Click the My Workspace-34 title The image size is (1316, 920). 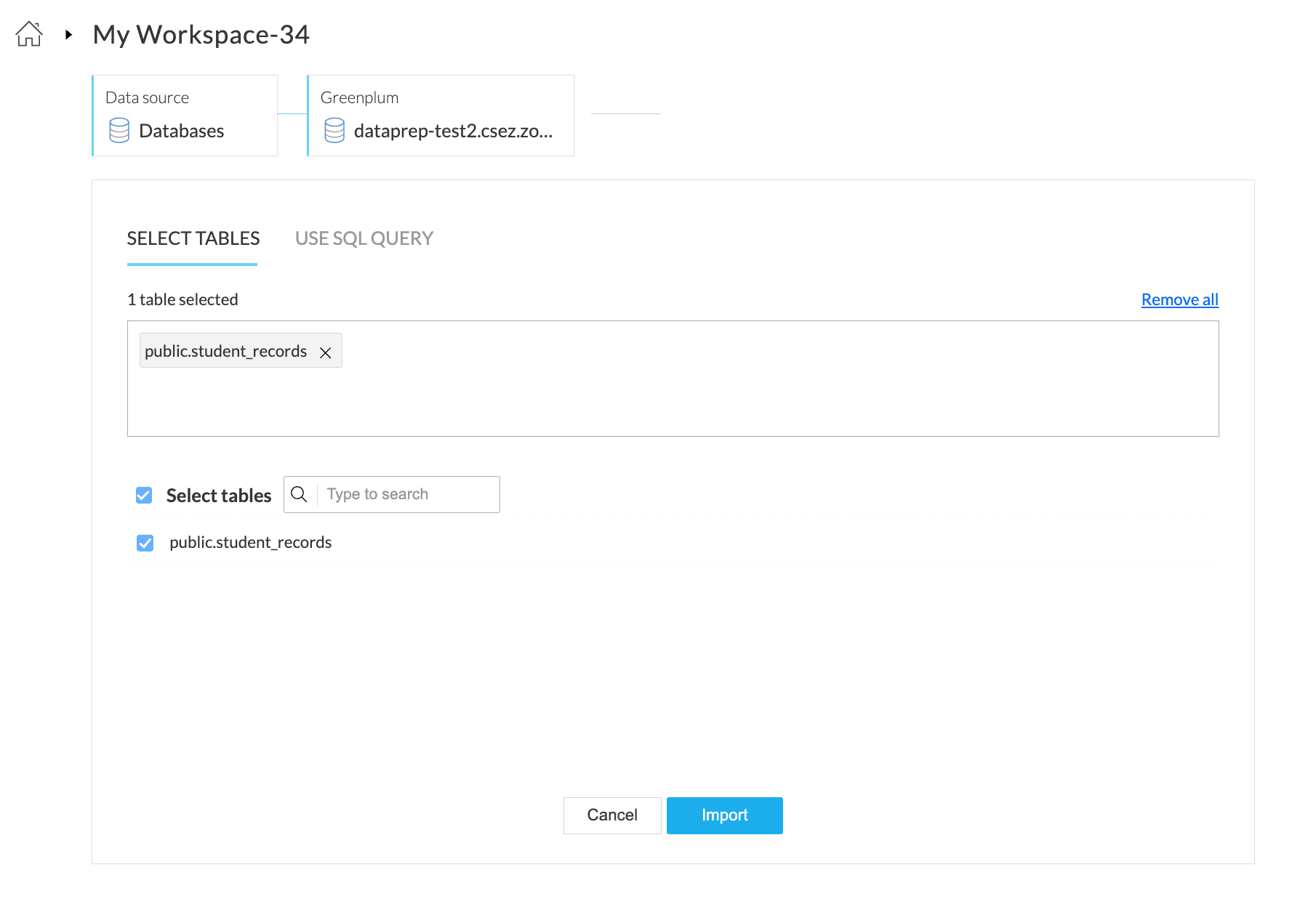click(x=201, y=34)
